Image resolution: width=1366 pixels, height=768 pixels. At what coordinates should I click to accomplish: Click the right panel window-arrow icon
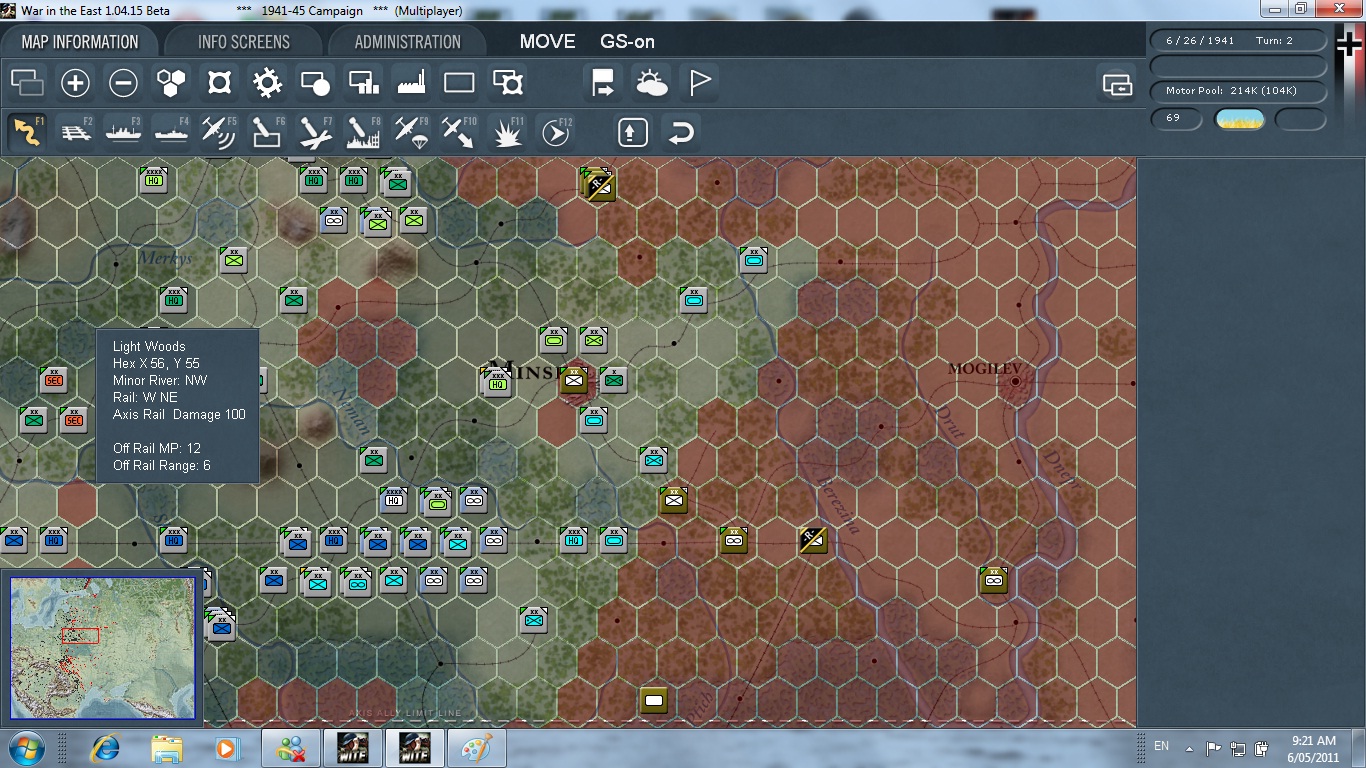point(1117,83)
